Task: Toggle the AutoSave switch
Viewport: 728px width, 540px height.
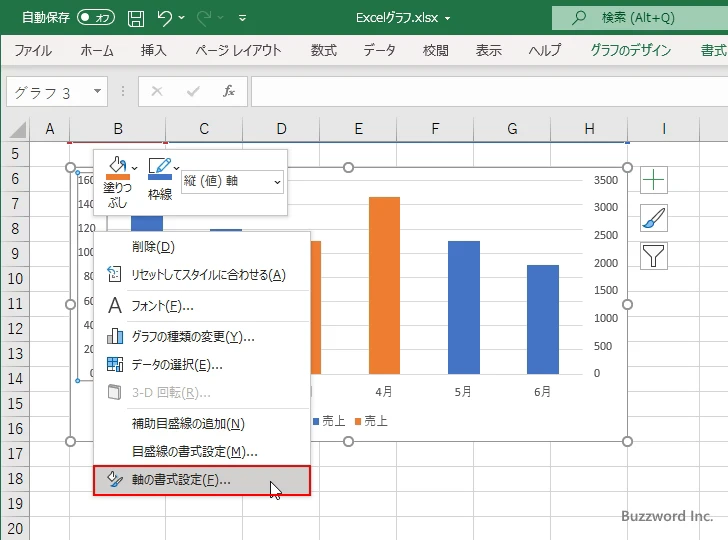Action: 96,18
